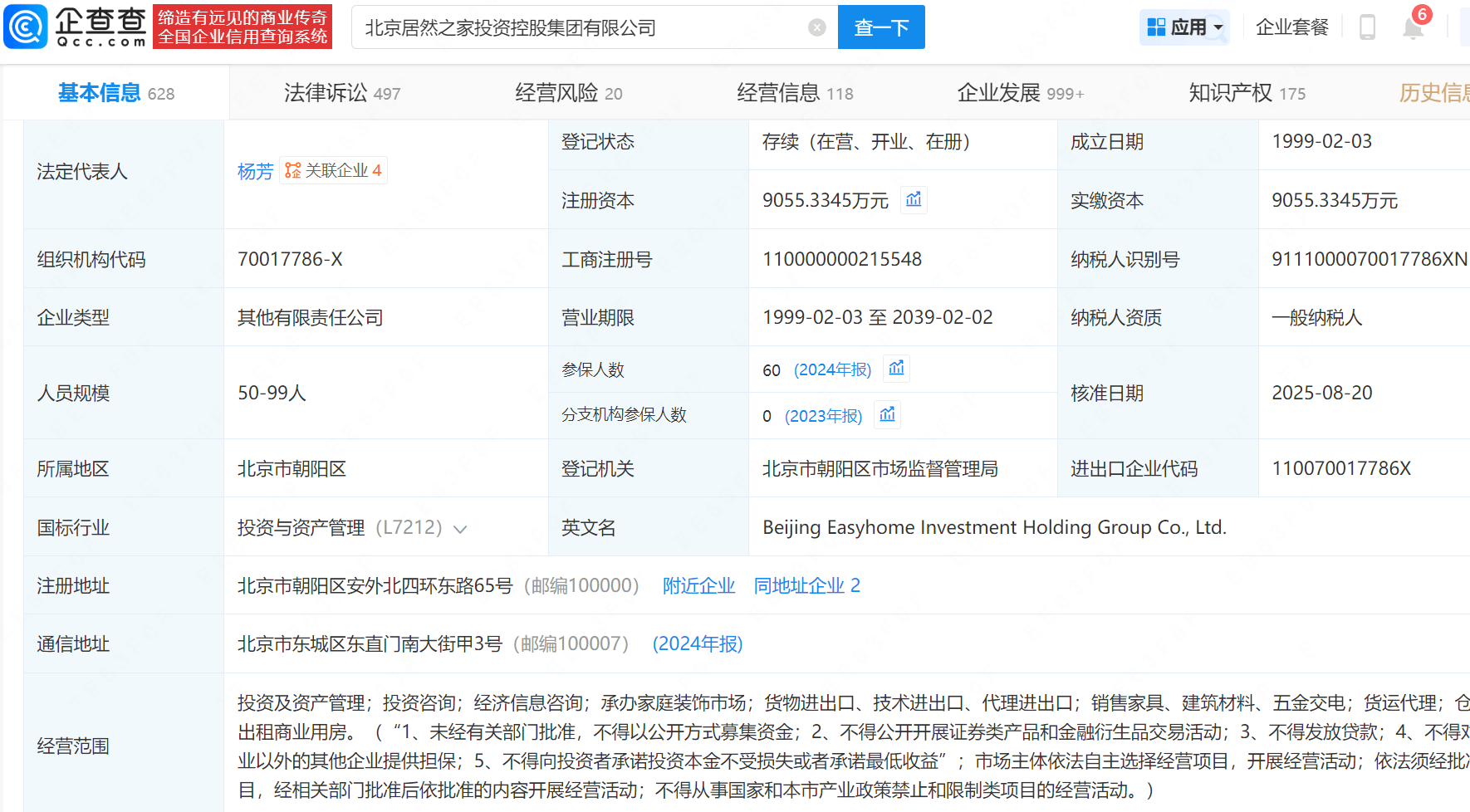1470x812 pixels.
Task: Click the 关联企业 4 badge
Action: click(x=333, y=170)
